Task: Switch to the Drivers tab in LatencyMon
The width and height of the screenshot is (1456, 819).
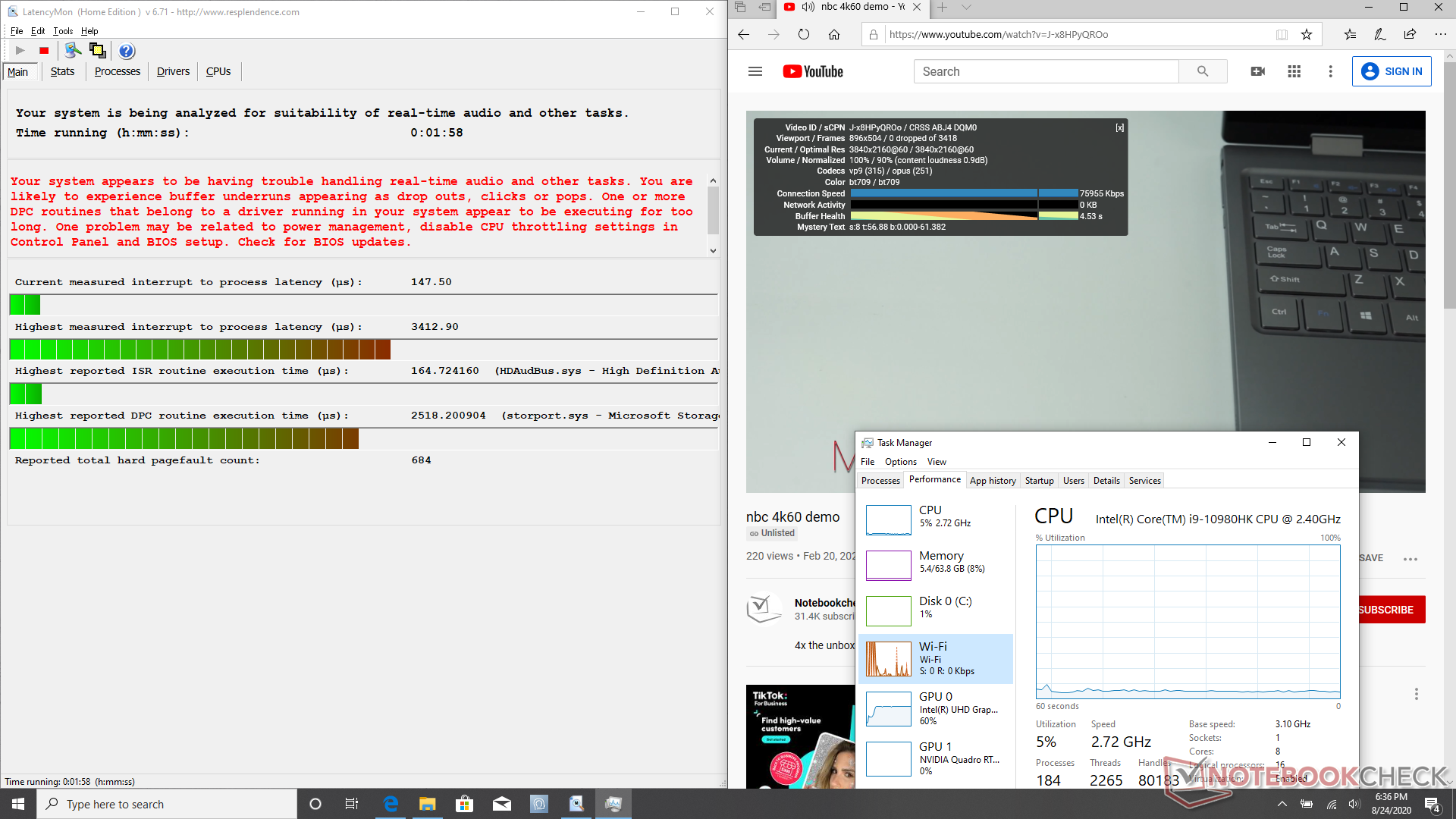Action: point(173,71)
